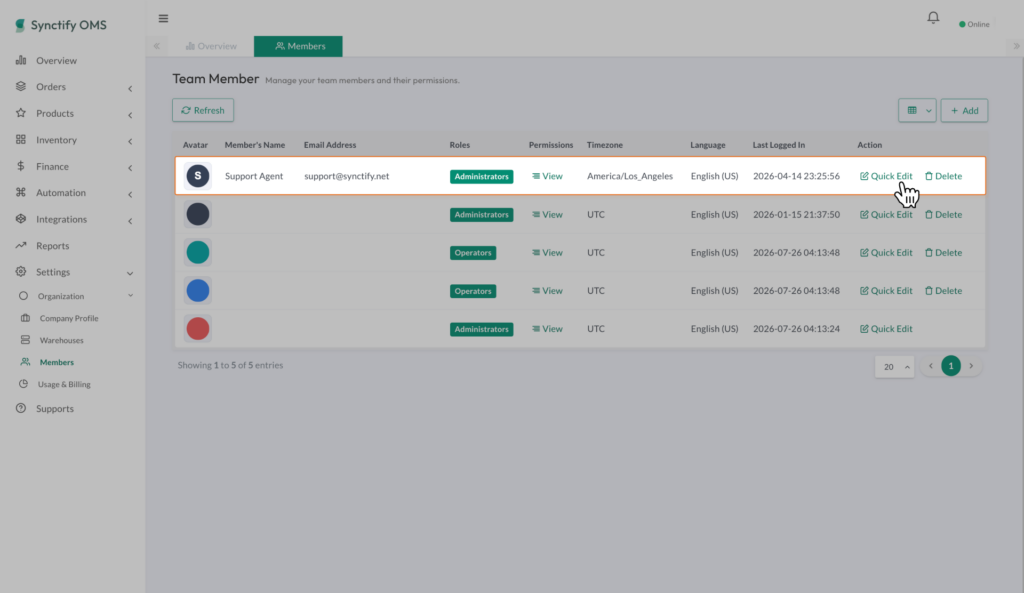Click the Roles column header

[x=460, y=145]
